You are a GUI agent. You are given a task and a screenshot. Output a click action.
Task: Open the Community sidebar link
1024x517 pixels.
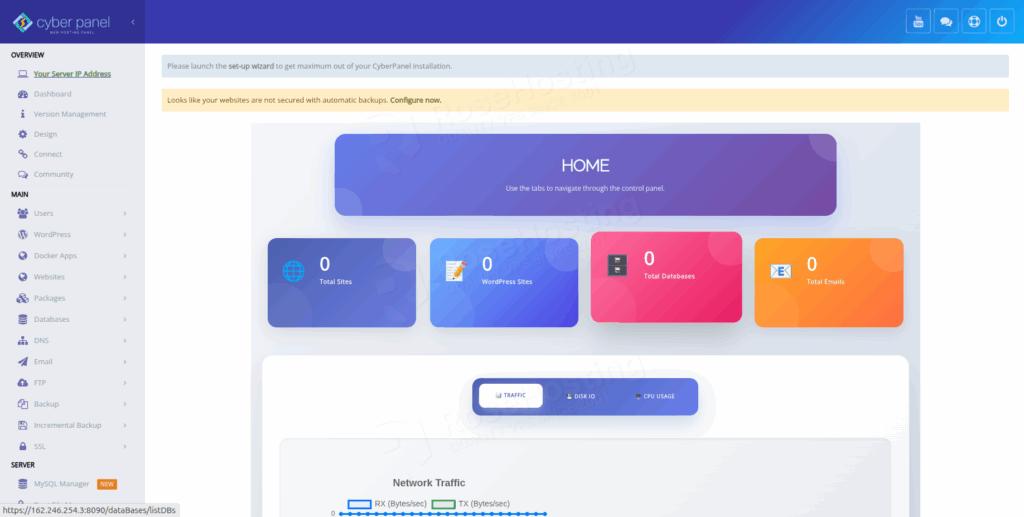coord(54,174)
